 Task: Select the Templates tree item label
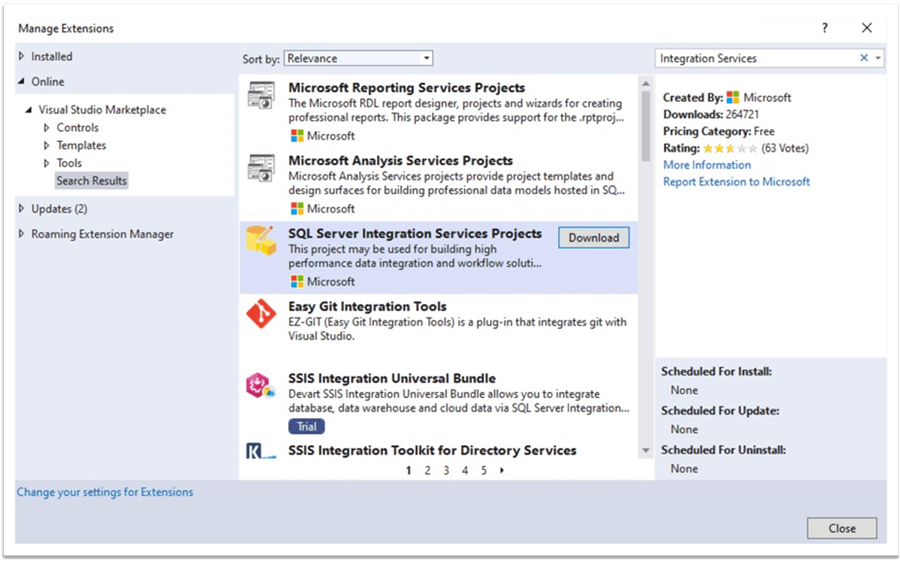[x=81, y=145]
